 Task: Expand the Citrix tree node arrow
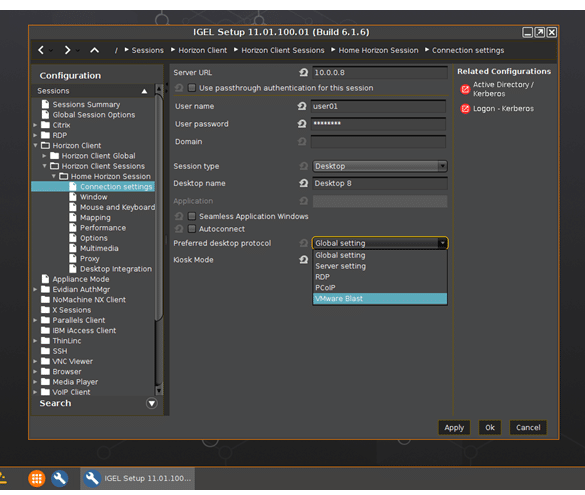click(x=35, y=125)
